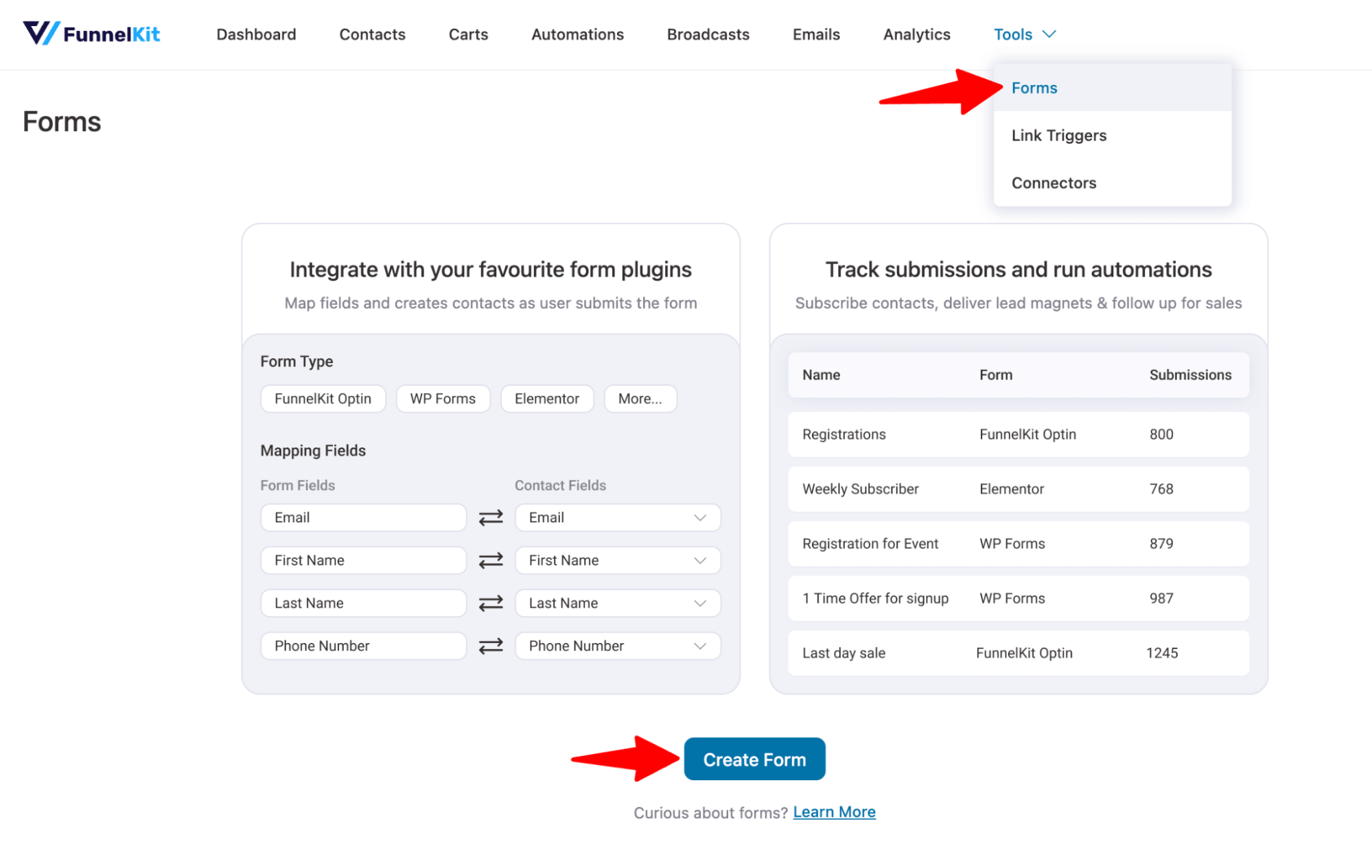Screen dimensions: 1372x868
Task: Select FunnelKit Optin form type
Action: pos(323,399)
